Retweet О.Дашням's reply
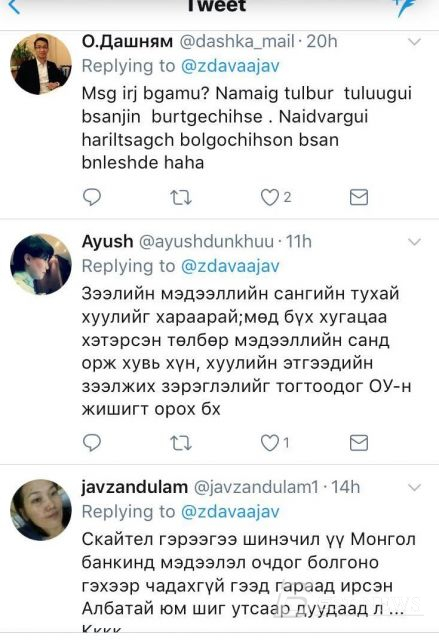The image size is (439, 640). (180, 198)
